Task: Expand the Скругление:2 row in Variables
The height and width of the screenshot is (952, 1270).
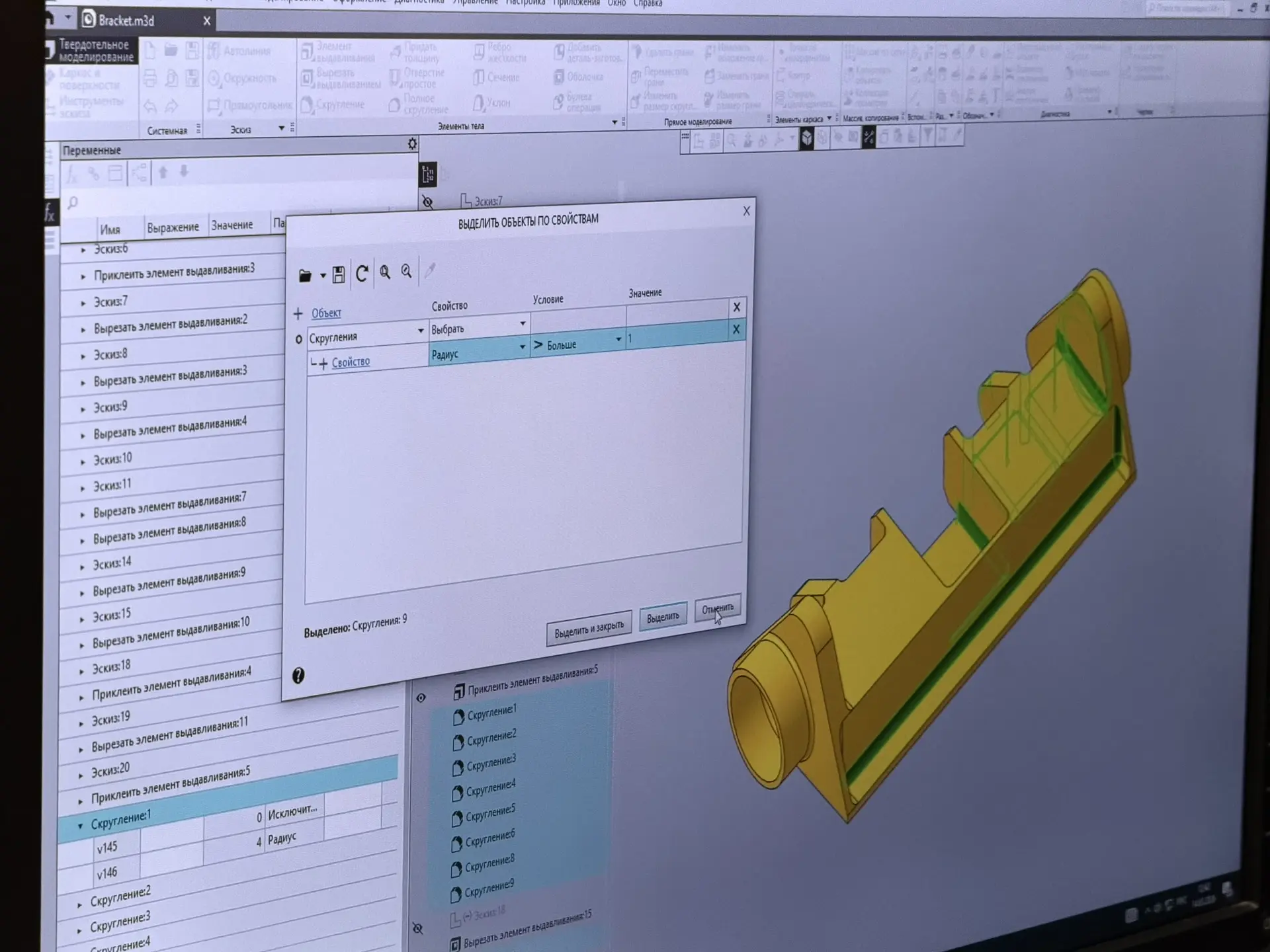Action: 80,904
